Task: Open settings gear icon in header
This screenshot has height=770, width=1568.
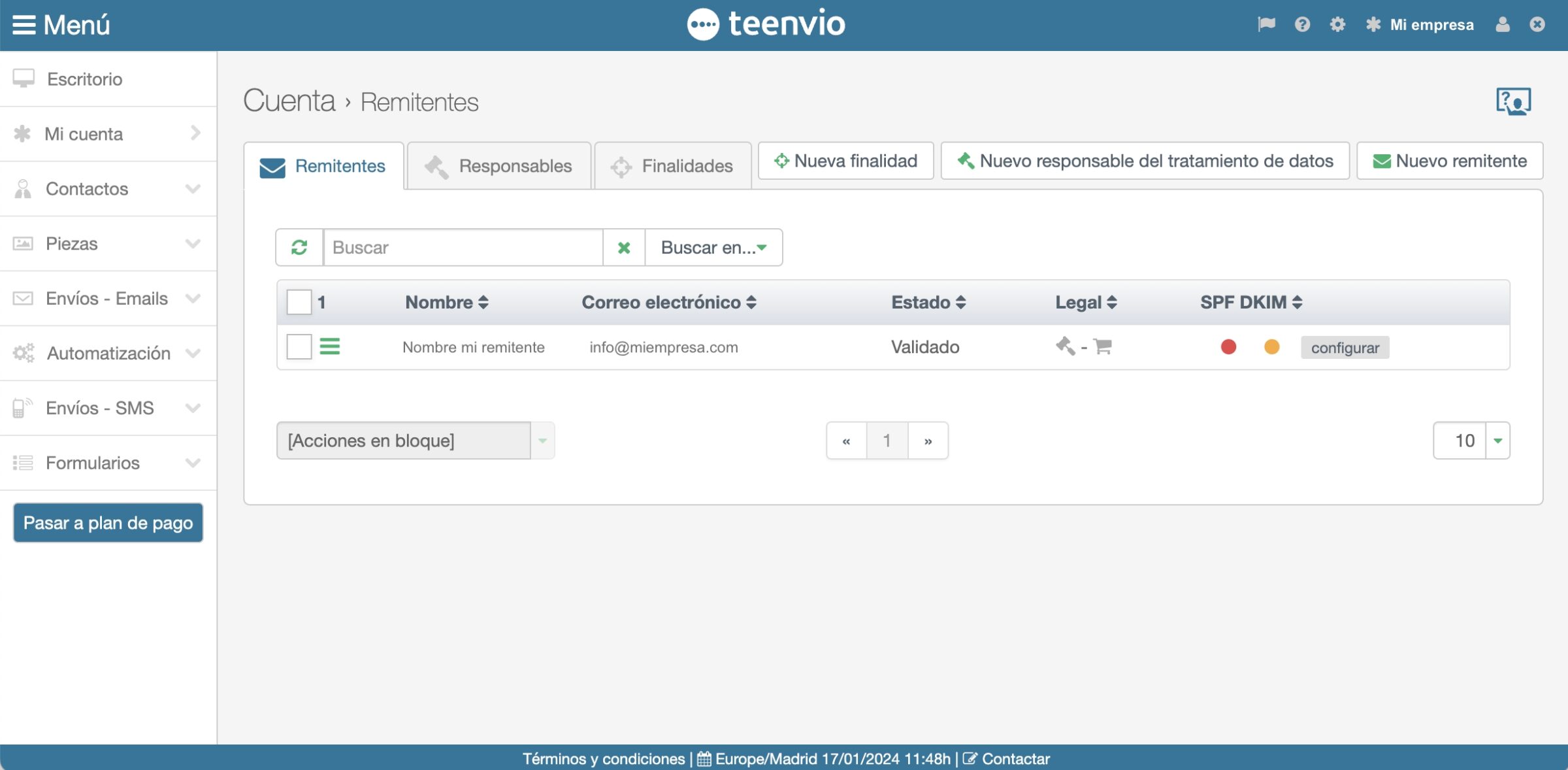Action: (1337, 24)
